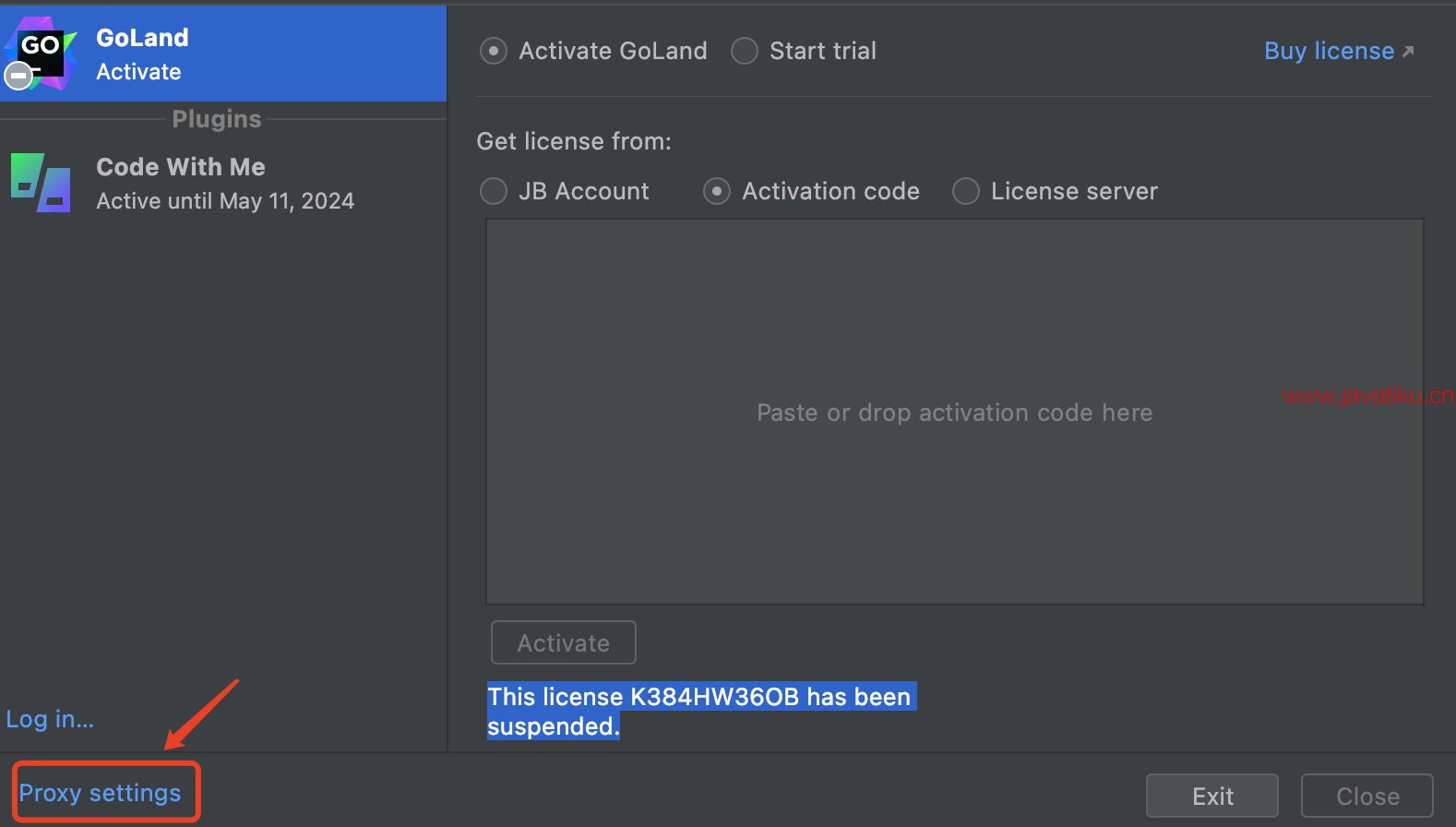Open the Buy license link

pos(1329,51)
